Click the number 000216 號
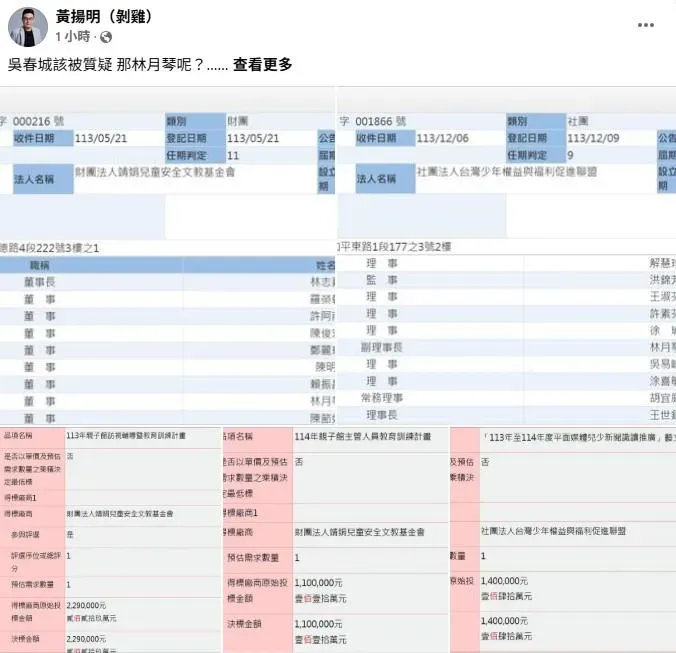 click(38, 122)
